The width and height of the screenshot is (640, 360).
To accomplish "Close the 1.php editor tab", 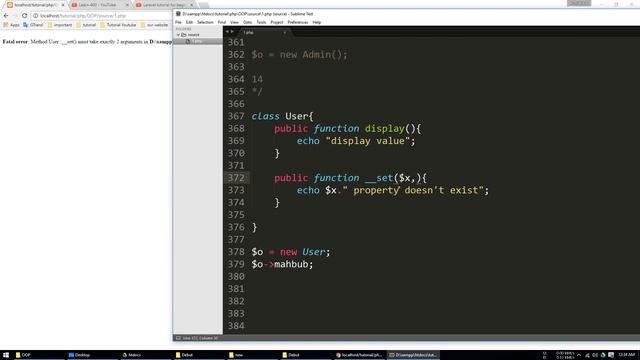I will pyautogui.click(x=284, y=32).
